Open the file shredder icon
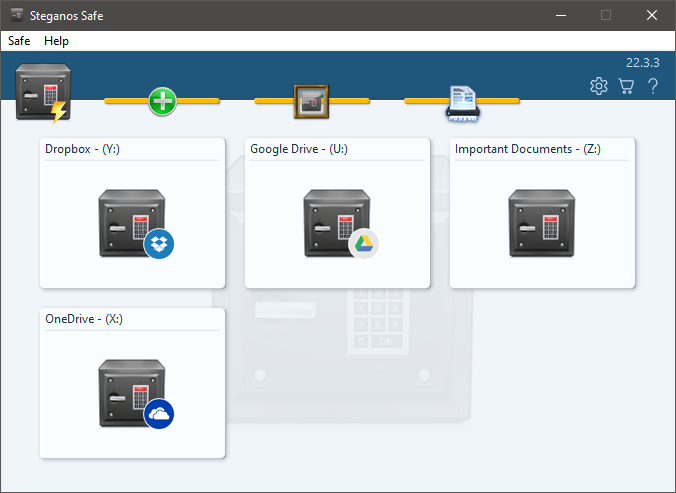Viewport: 676px width, 493px height. coord(461,103)
